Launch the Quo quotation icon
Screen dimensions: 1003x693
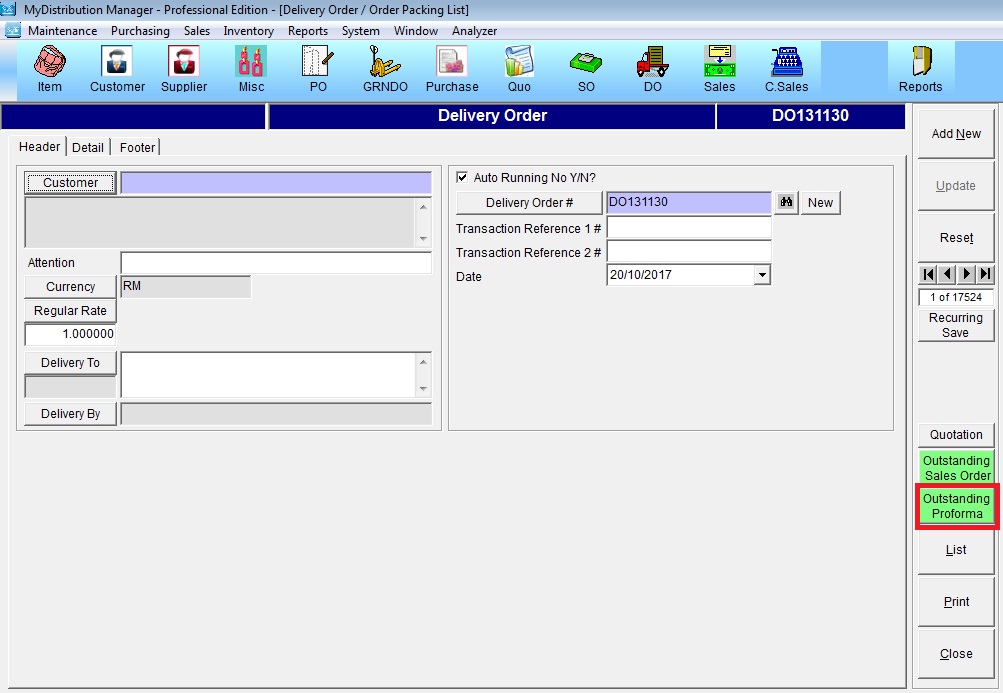pyautogui.click(x=519, y=67)
